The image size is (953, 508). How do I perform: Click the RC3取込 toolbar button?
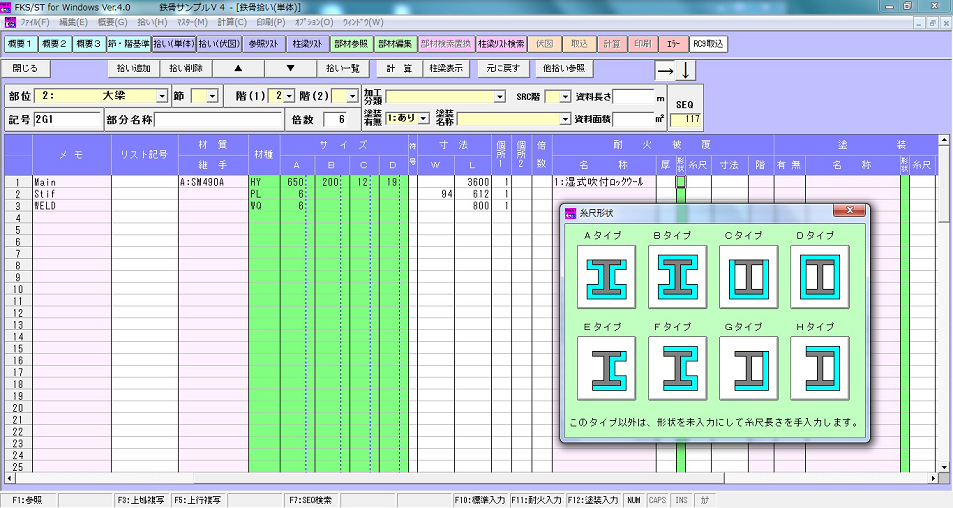(x=709, y=44)
